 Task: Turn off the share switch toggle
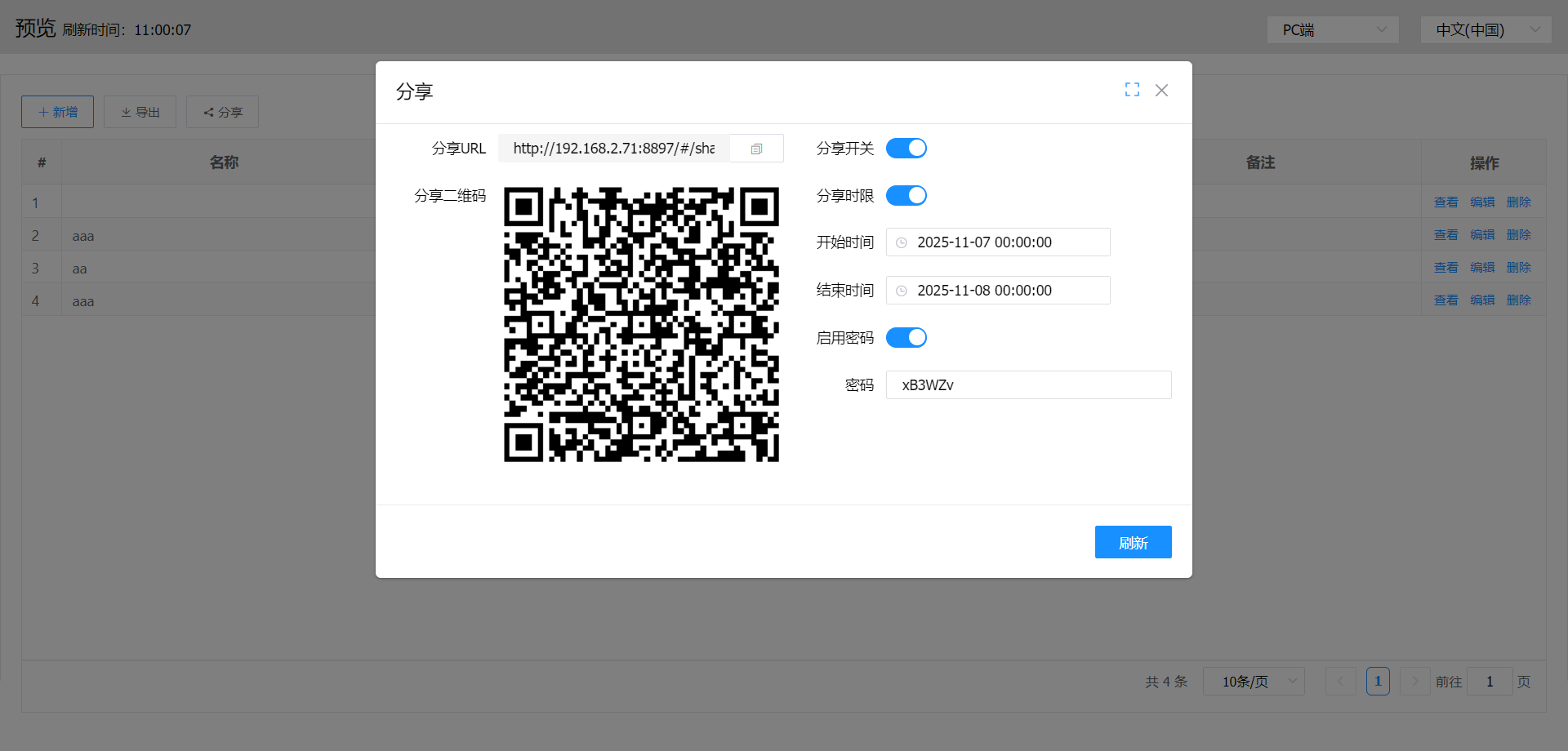pos(906,149)
